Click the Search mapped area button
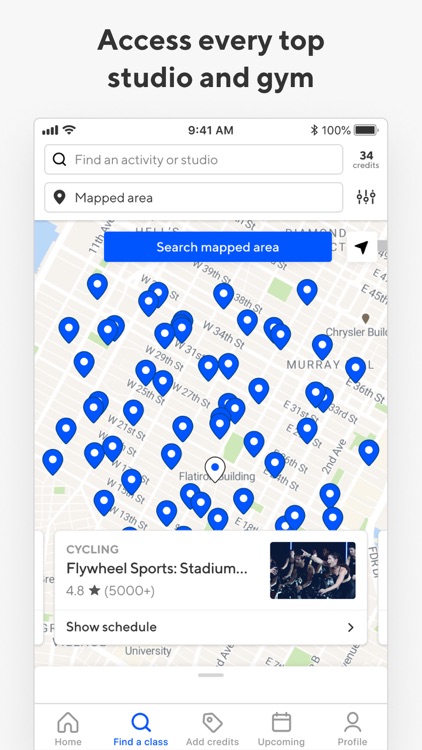 (x=218, y=247)
